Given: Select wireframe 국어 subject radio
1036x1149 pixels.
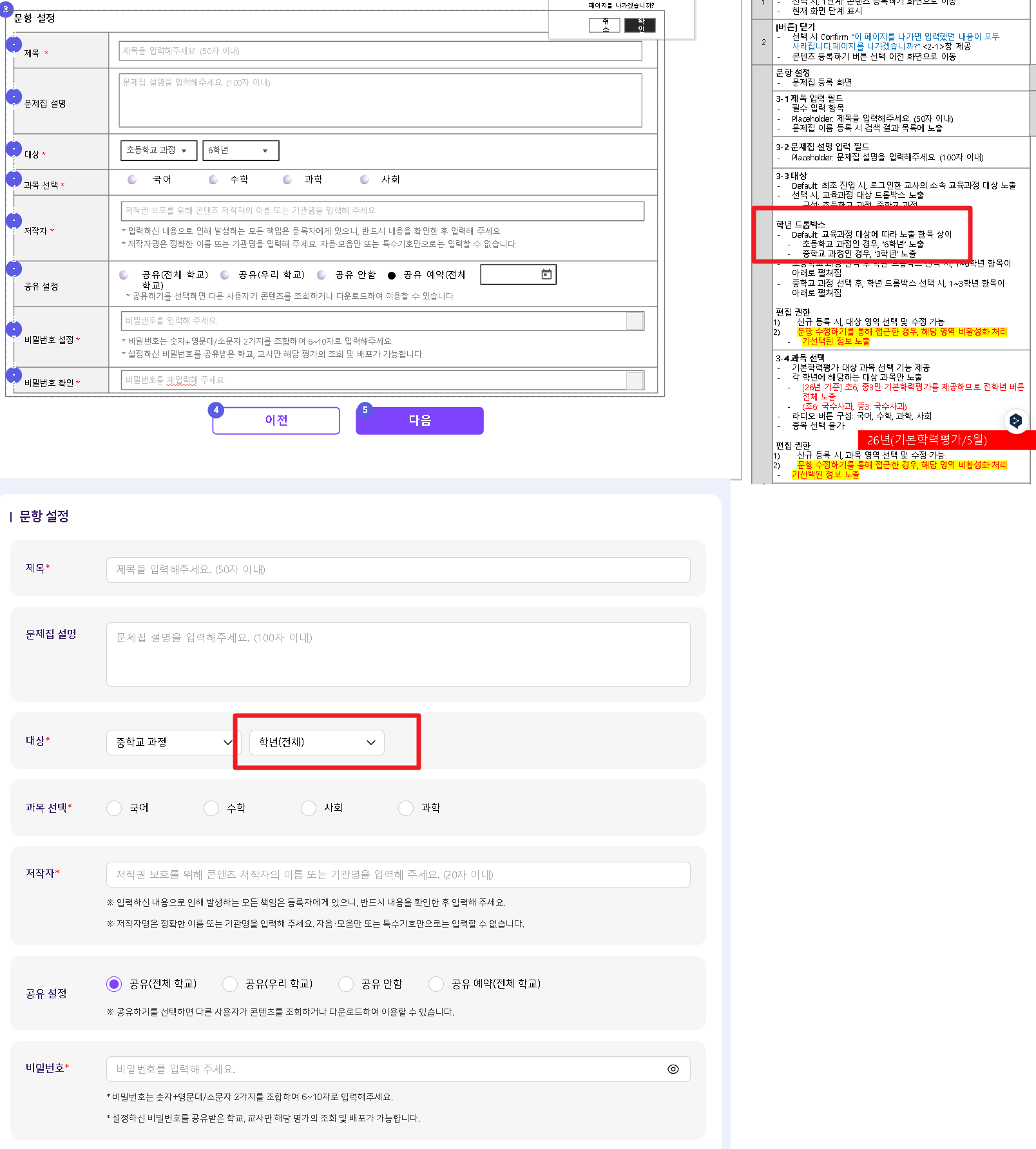Looking at the screenshot, I should click(x=132, y=180).
